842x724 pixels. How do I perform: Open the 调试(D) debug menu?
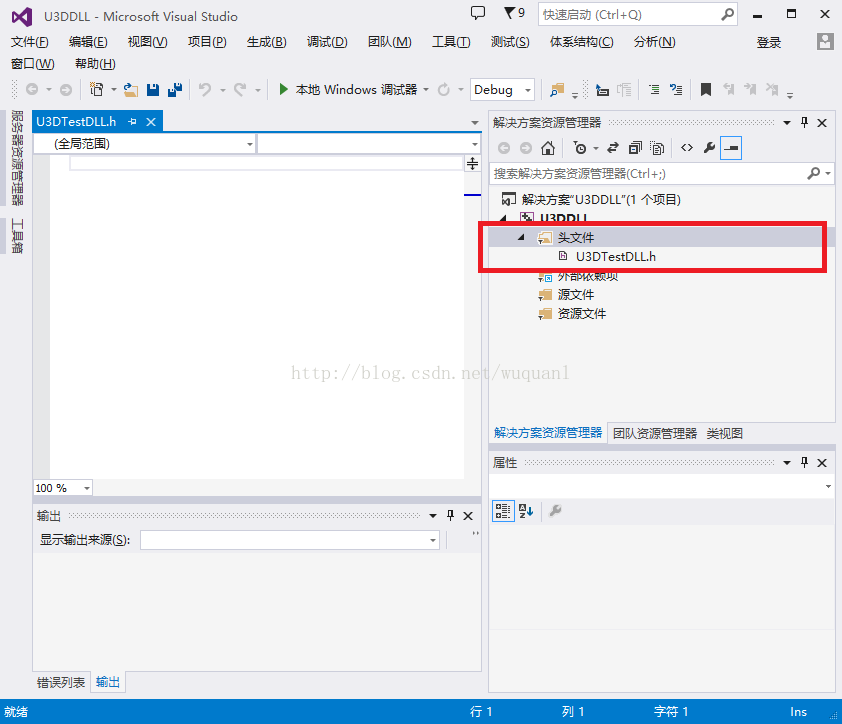pos(327,41)
